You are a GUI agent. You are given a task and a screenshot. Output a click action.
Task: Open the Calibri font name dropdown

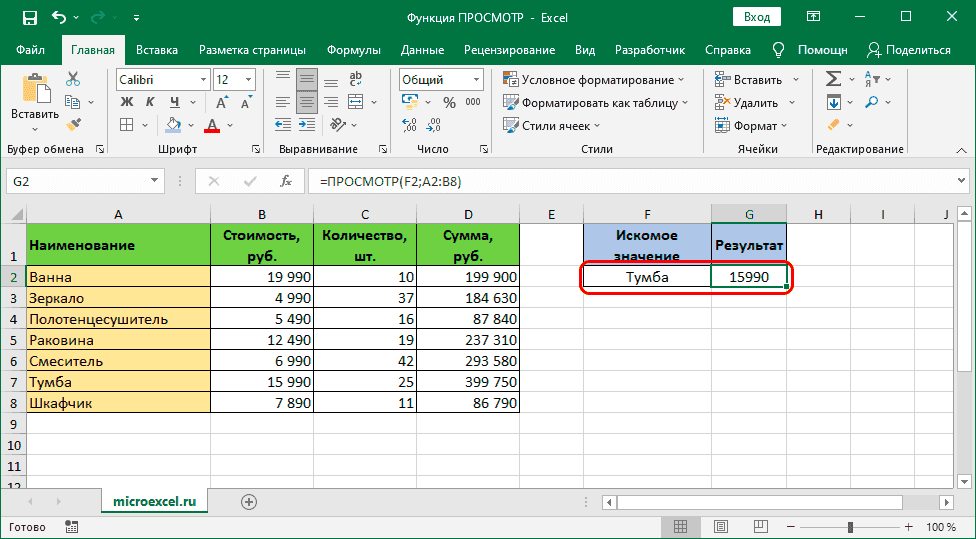[202, 80]
